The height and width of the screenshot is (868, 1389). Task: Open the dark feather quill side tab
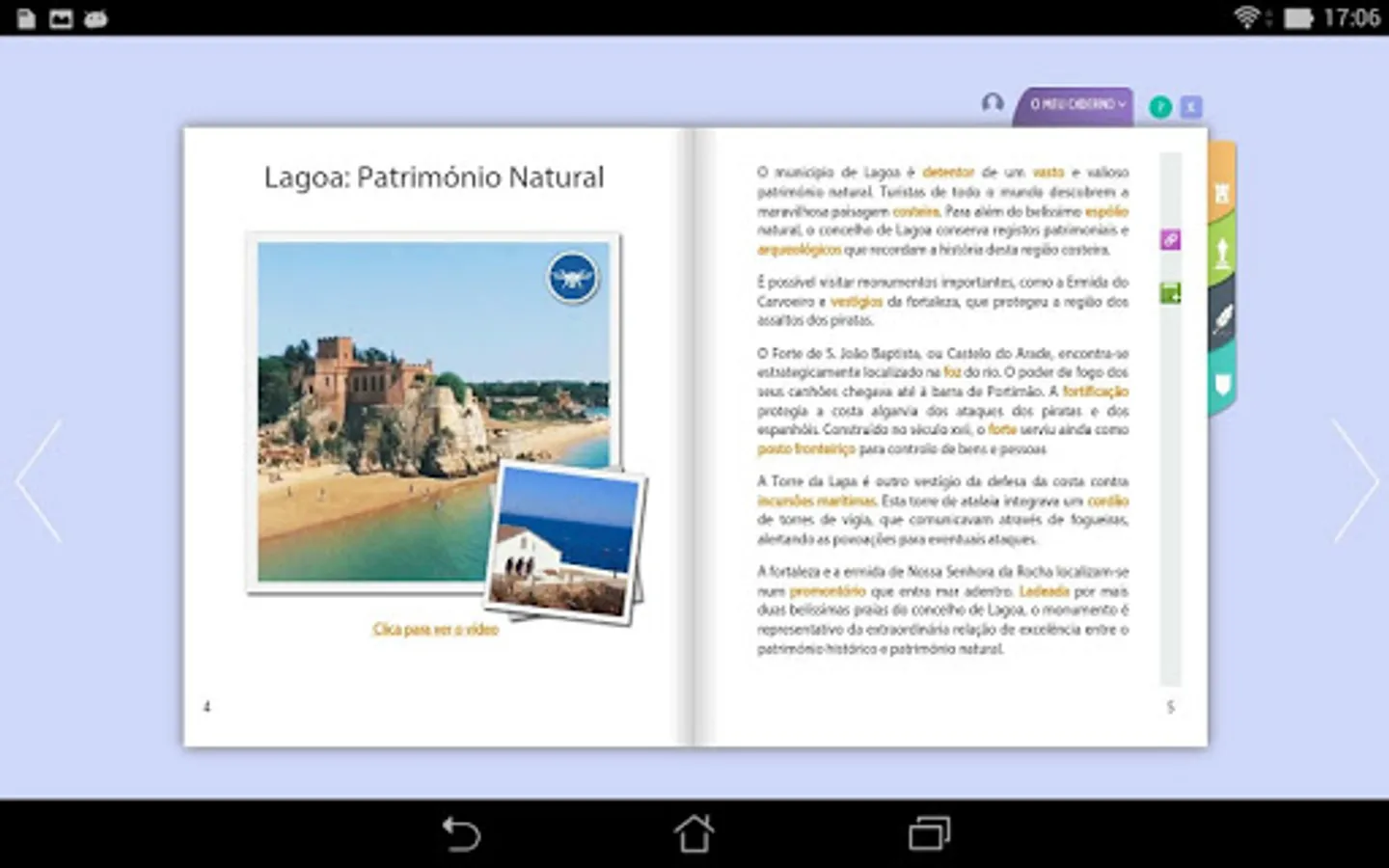(1222, 317)
